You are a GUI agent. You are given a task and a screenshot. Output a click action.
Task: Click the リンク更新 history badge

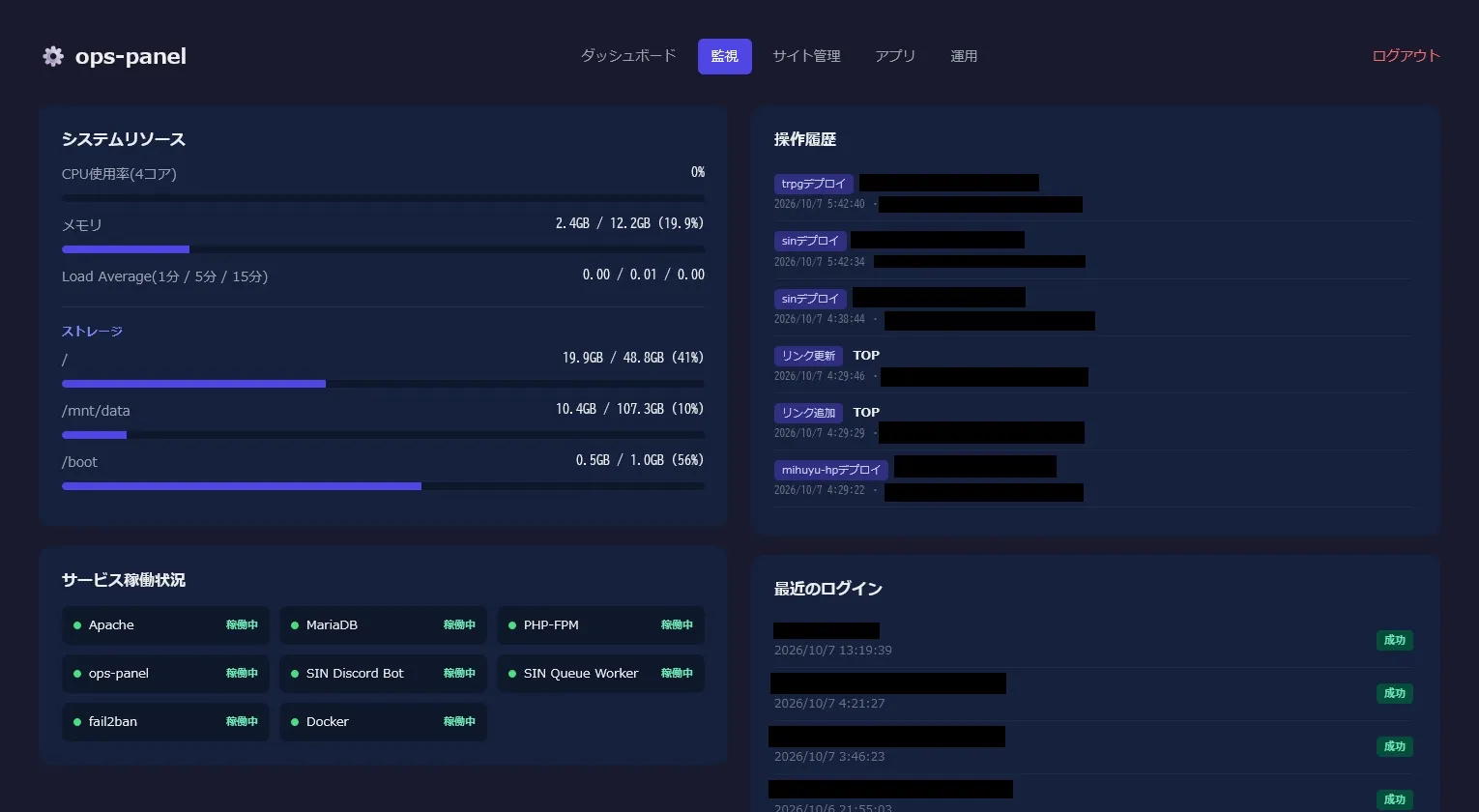(x=808, y=356)
